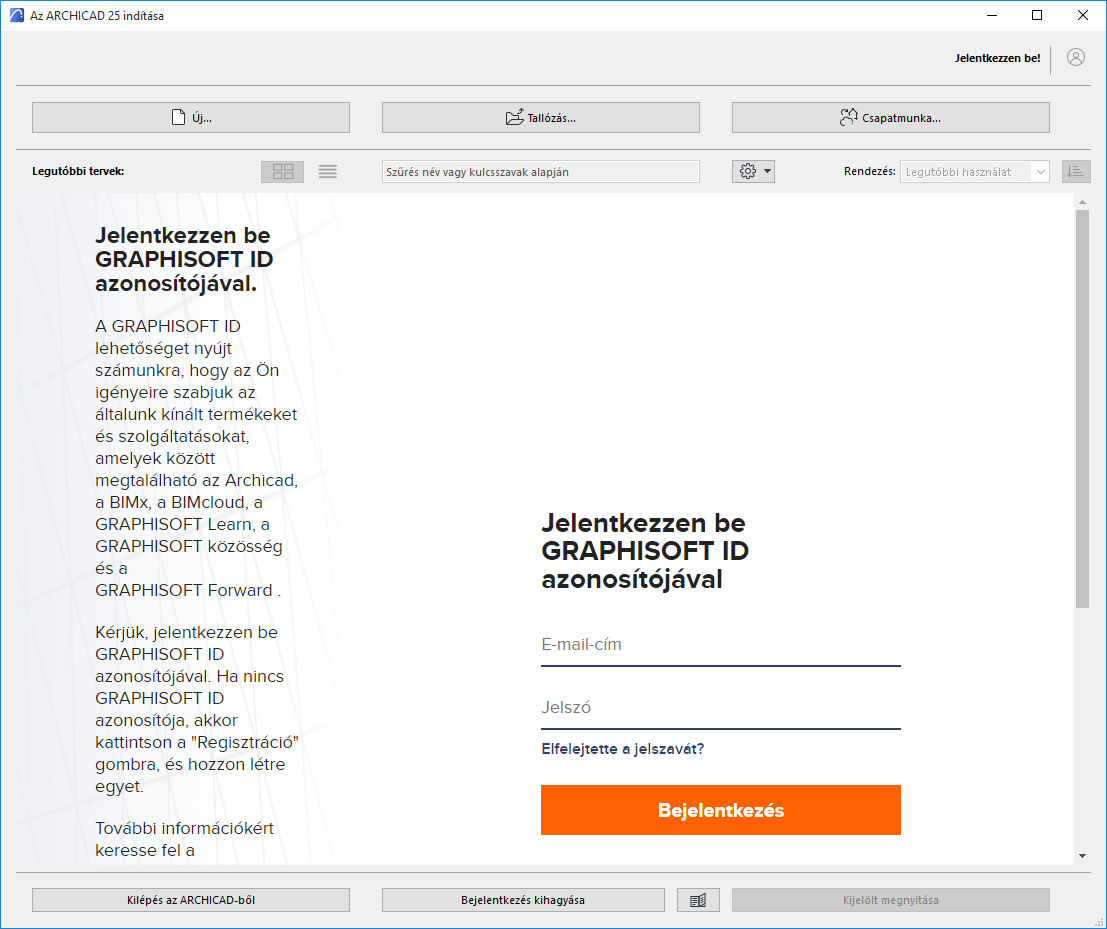The width and height of the screenshot is (1107, 929).
Task: Click the Kijelölt megnyitása button
Action: (890, 900)
